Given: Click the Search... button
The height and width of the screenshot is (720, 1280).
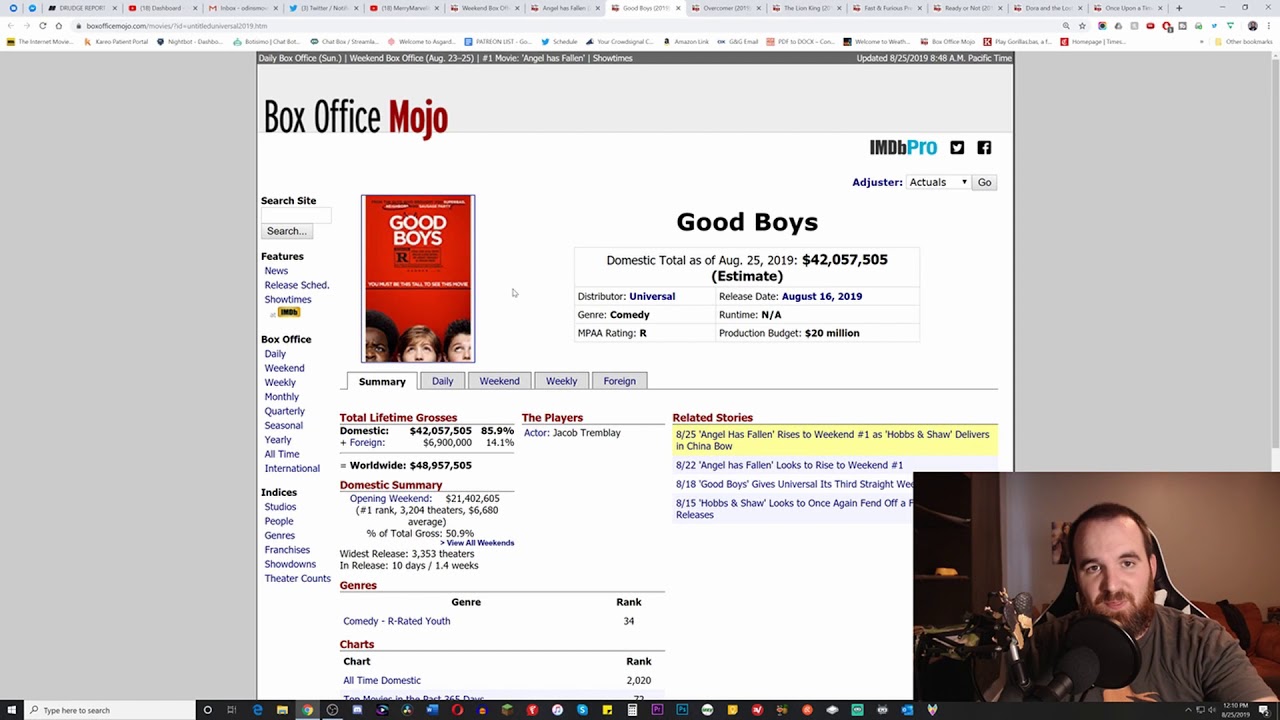Looking at the screenshot, I should tap(287, 231).
